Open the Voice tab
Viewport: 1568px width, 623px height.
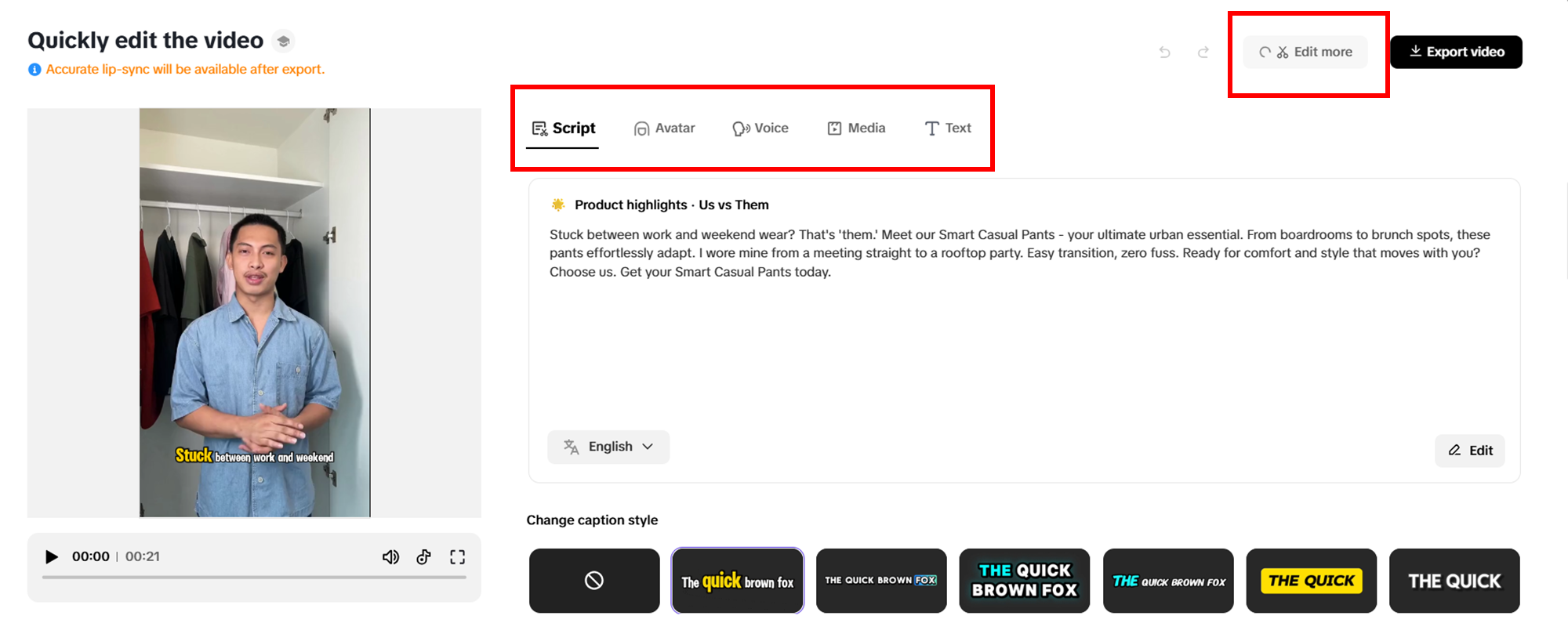pos(760,128)
